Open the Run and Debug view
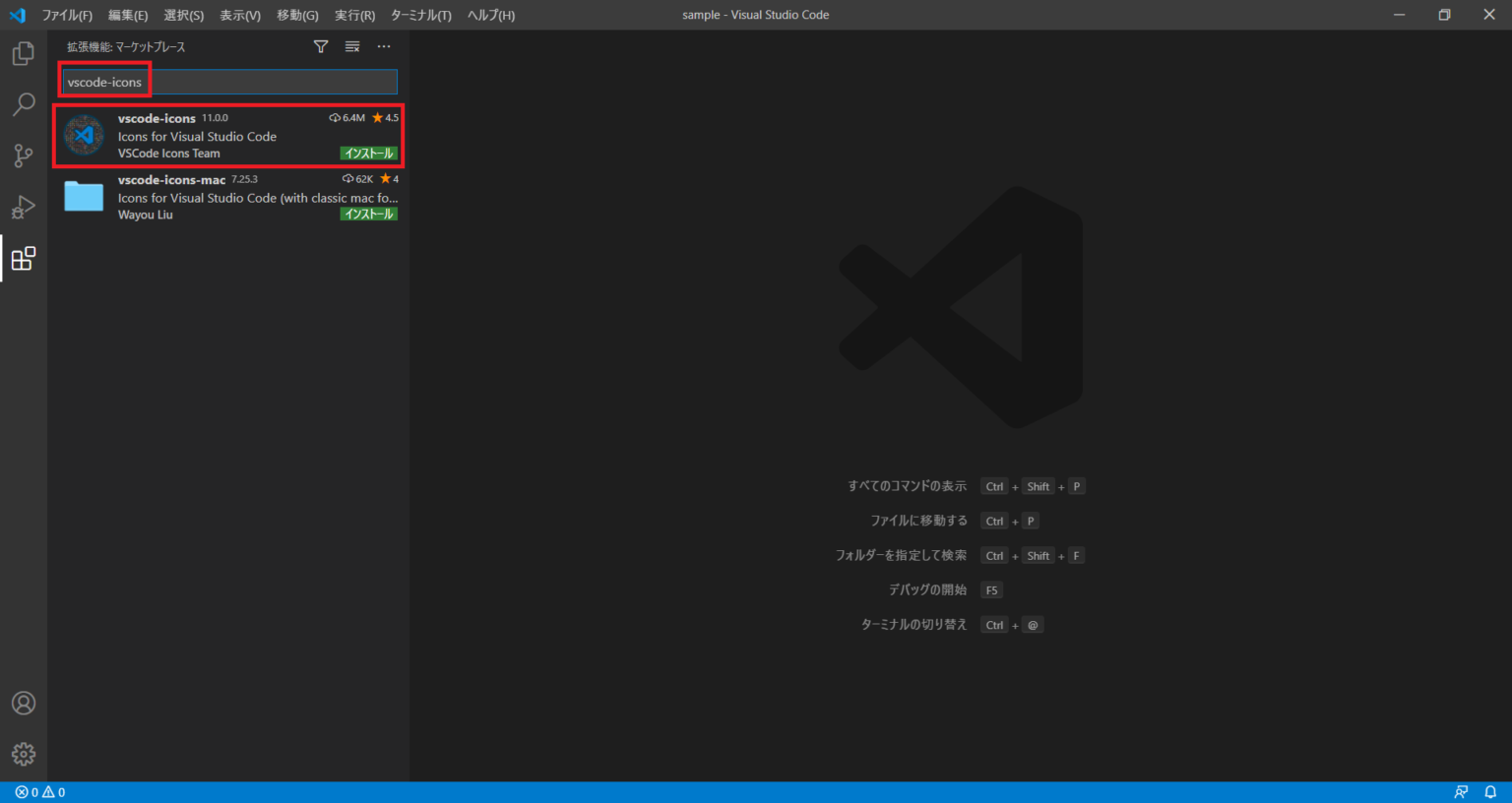 tap(23, 207)
